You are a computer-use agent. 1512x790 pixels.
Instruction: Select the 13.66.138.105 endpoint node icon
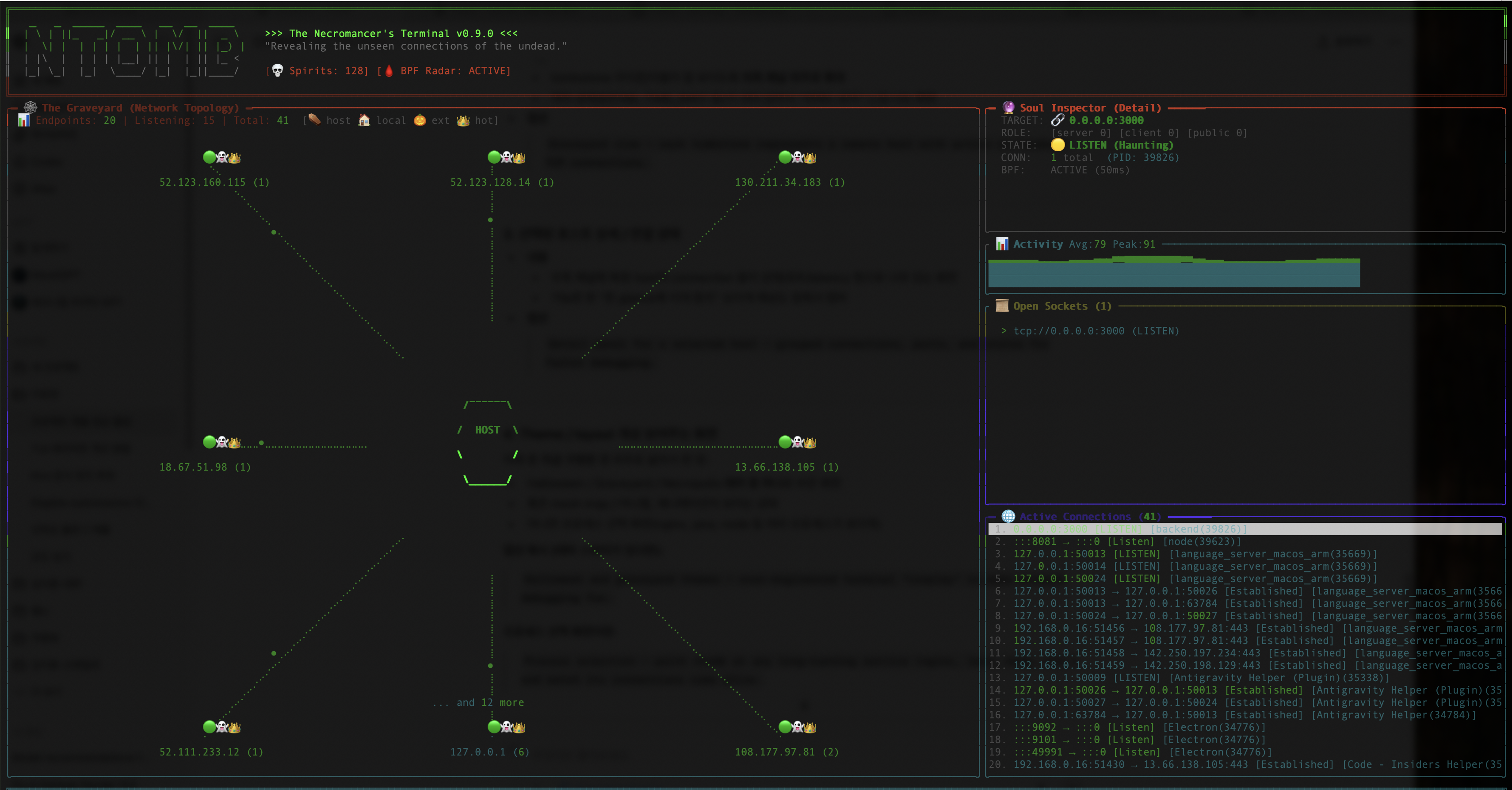click(x=797, y=442)
